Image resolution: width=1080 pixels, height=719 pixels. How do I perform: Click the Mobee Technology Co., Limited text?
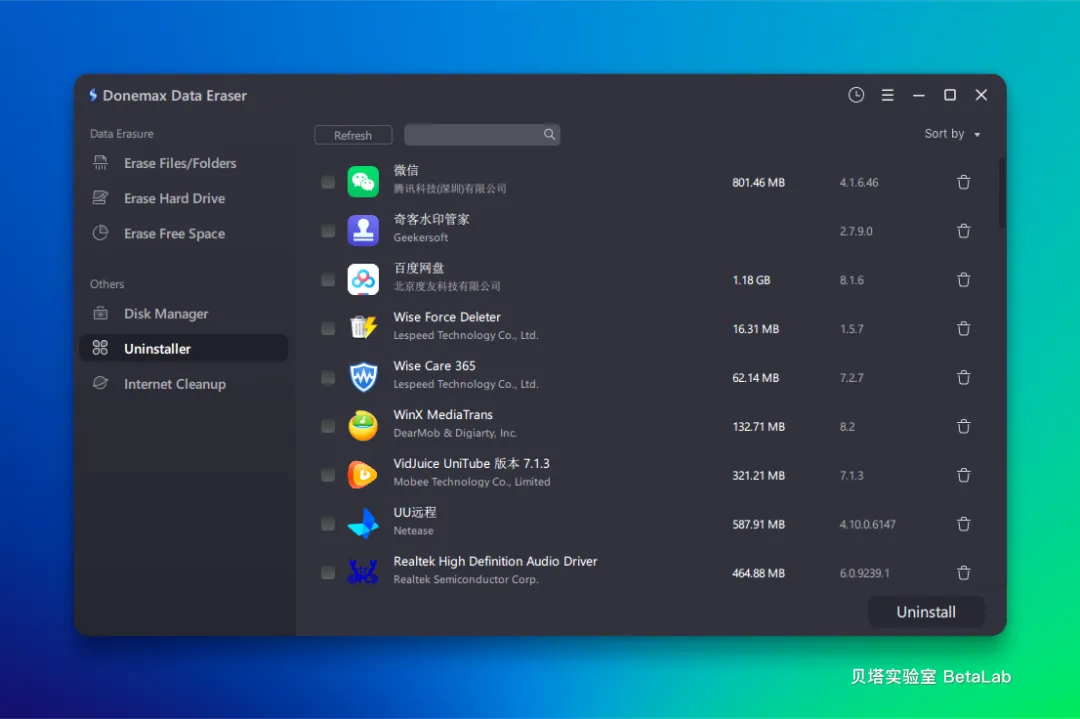tap(472, 481)
